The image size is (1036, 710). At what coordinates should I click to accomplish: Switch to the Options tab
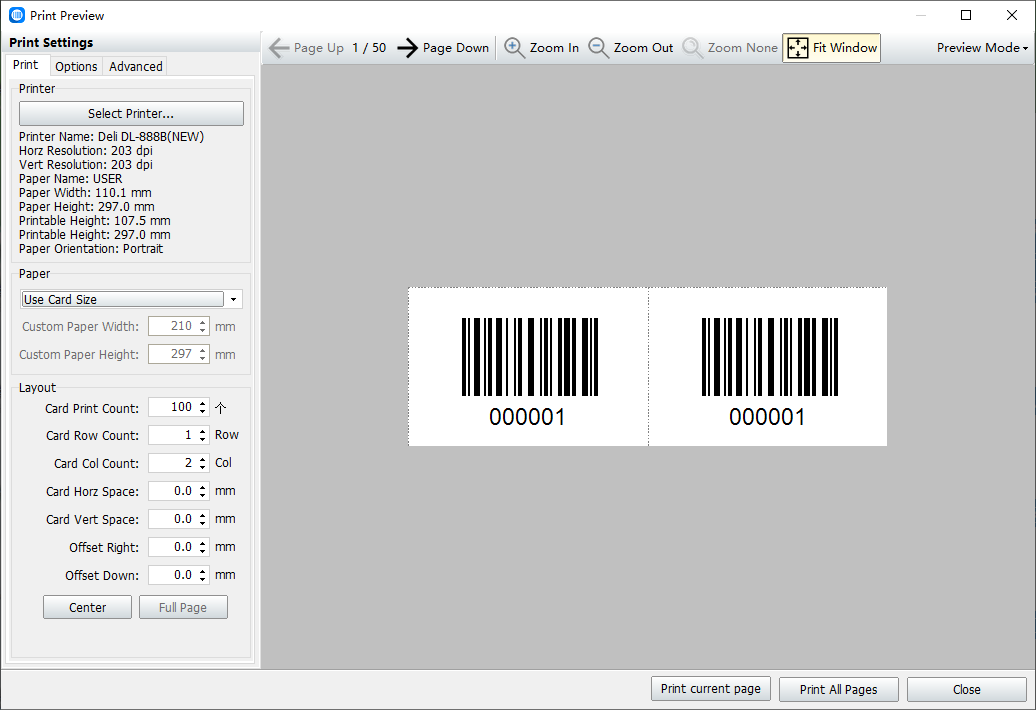(76, 66)
